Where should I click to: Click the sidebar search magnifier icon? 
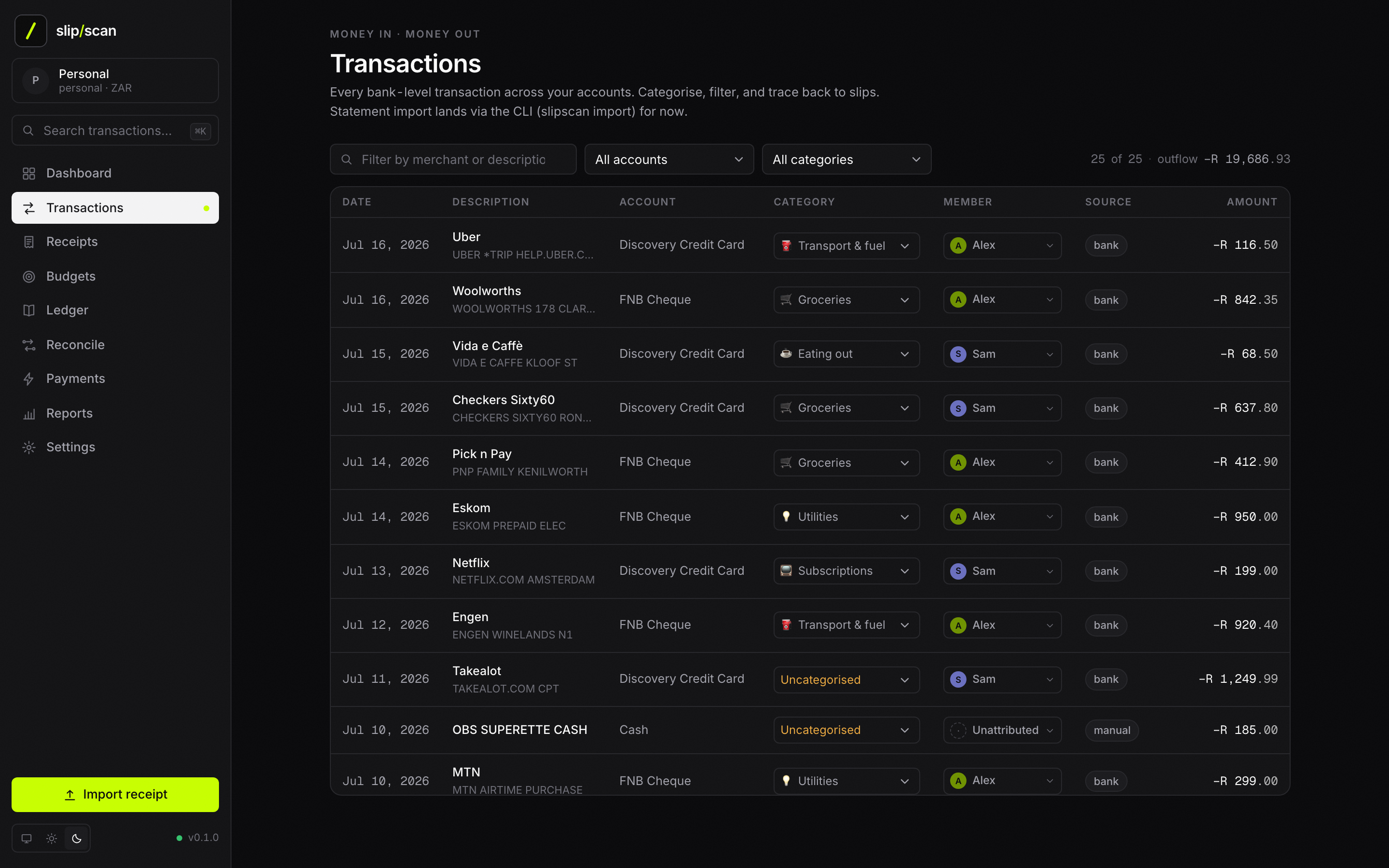pyautogui.click(x=28, y=131)
